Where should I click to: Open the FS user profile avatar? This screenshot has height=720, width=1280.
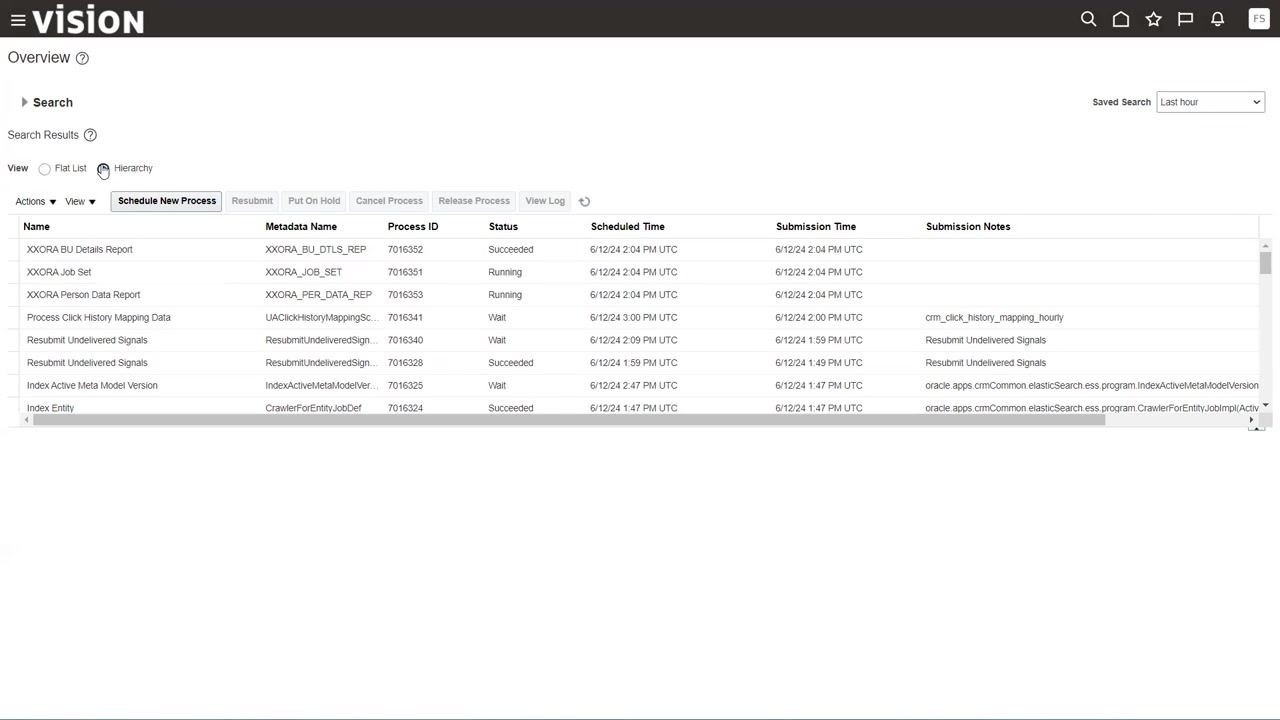[x=1259, y=19]
